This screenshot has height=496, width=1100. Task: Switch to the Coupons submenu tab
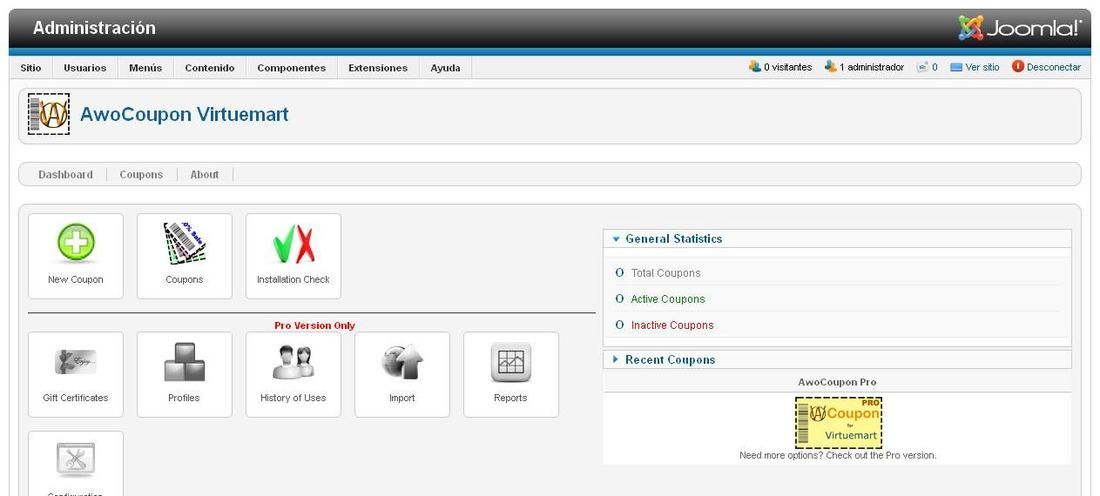click(x=141, y=175)
